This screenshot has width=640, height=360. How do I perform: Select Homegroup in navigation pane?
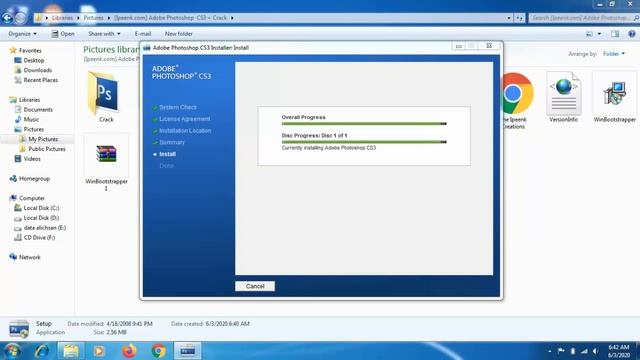point(34,178)
